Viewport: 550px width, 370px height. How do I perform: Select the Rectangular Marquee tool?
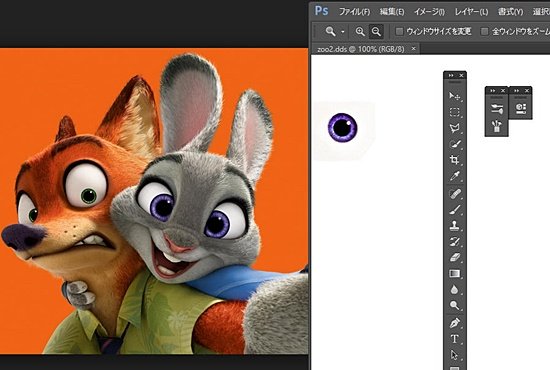[x=455, y=112]
